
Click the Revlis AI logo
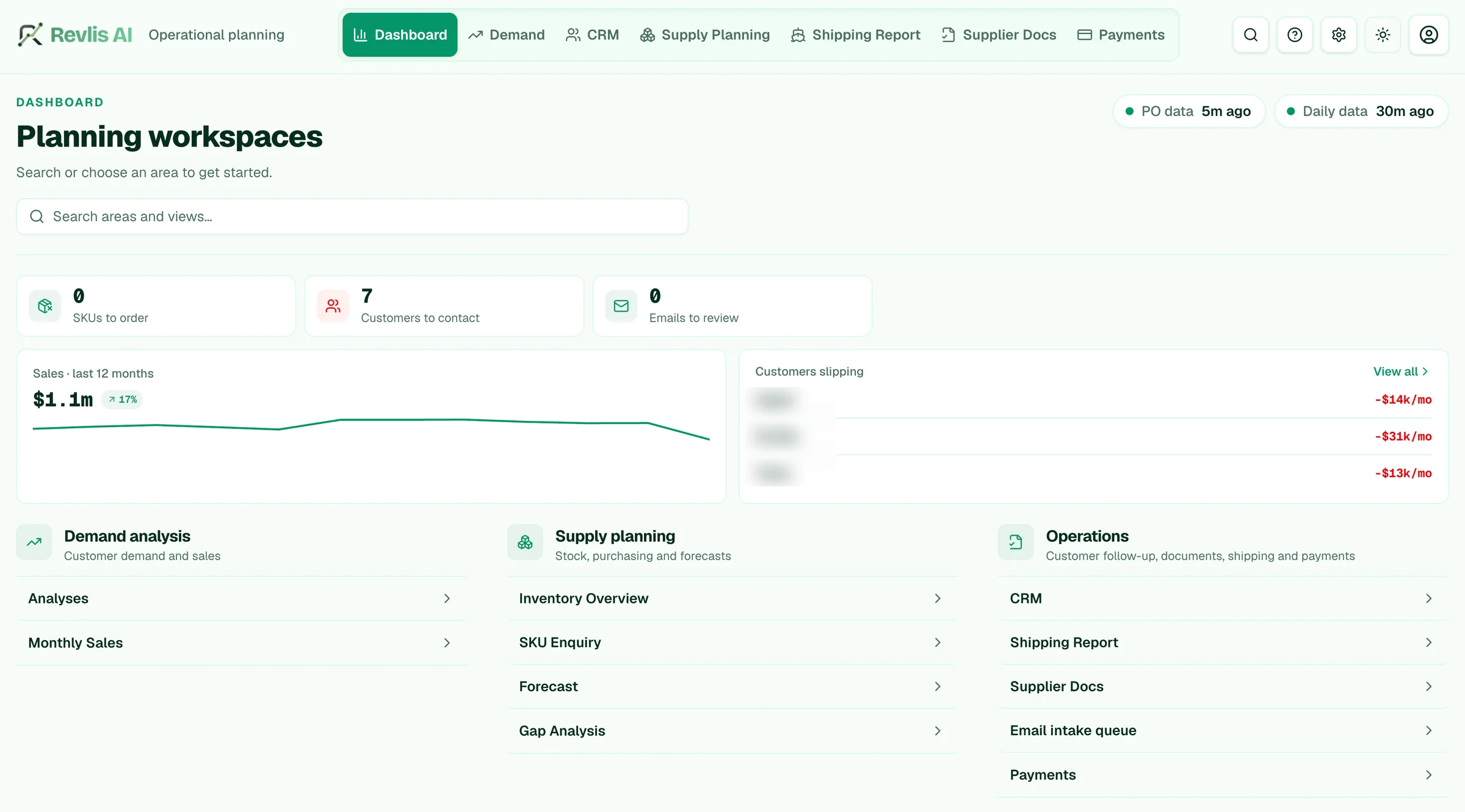[74, 35]
